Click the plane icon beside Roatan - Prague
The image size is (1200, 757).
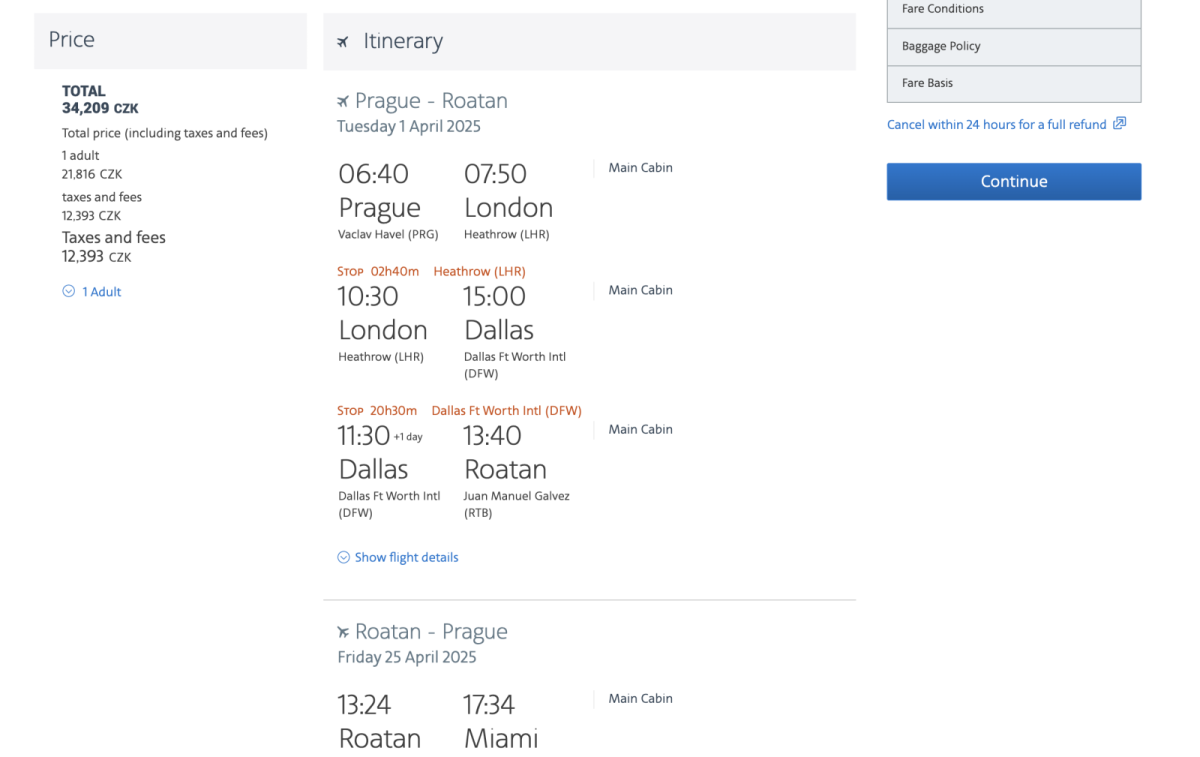(343, 632)
